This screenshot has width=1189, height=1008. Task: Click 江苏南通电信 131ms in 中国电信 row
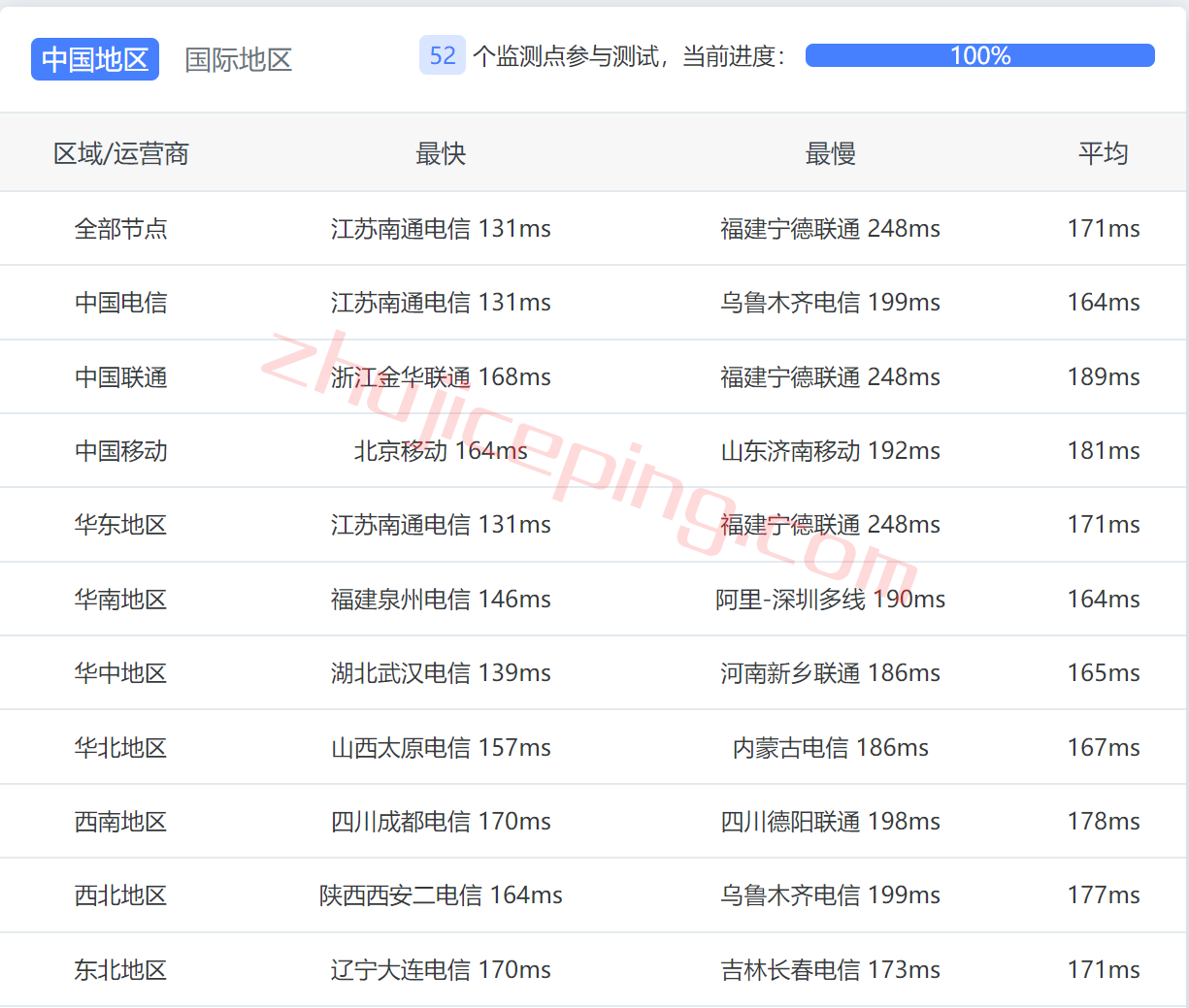tap(441, 303)
